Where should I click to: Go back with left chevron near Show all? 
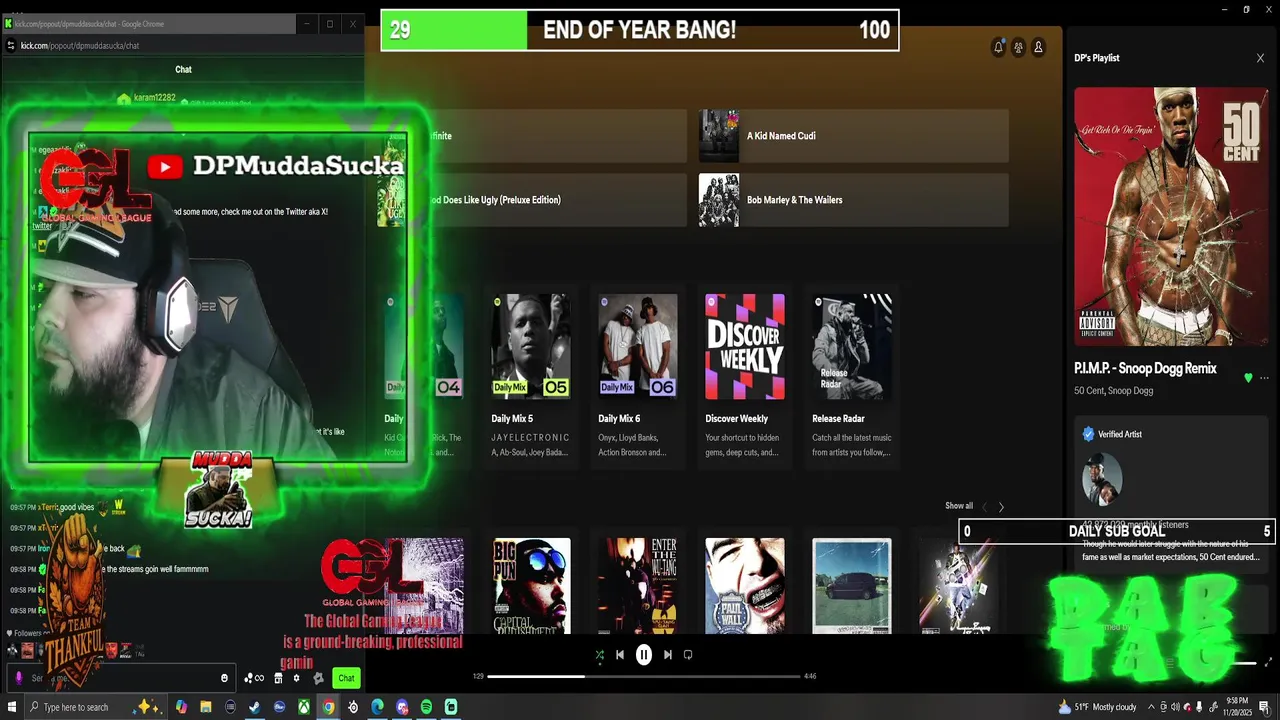(984, 507)
